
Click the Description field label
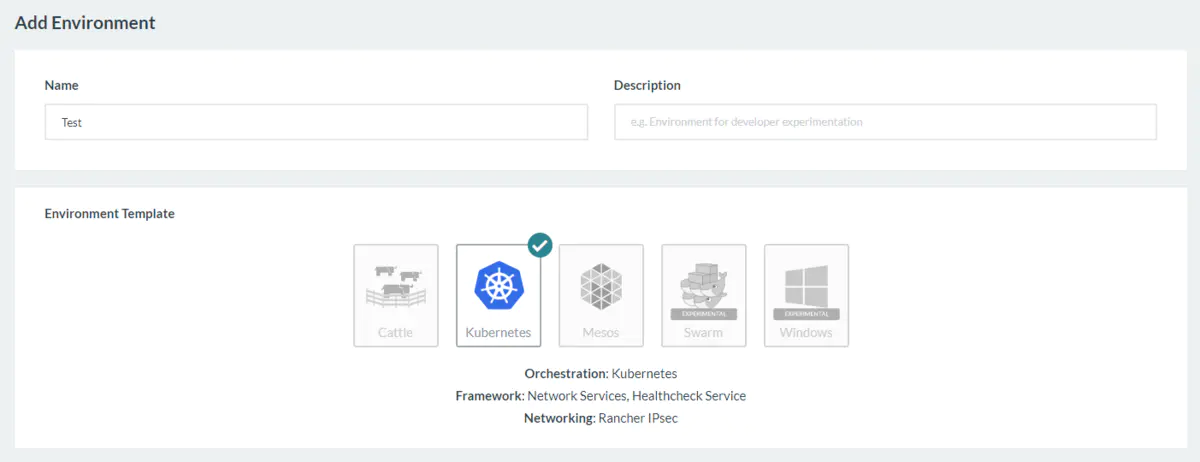(x=647, y=86)
